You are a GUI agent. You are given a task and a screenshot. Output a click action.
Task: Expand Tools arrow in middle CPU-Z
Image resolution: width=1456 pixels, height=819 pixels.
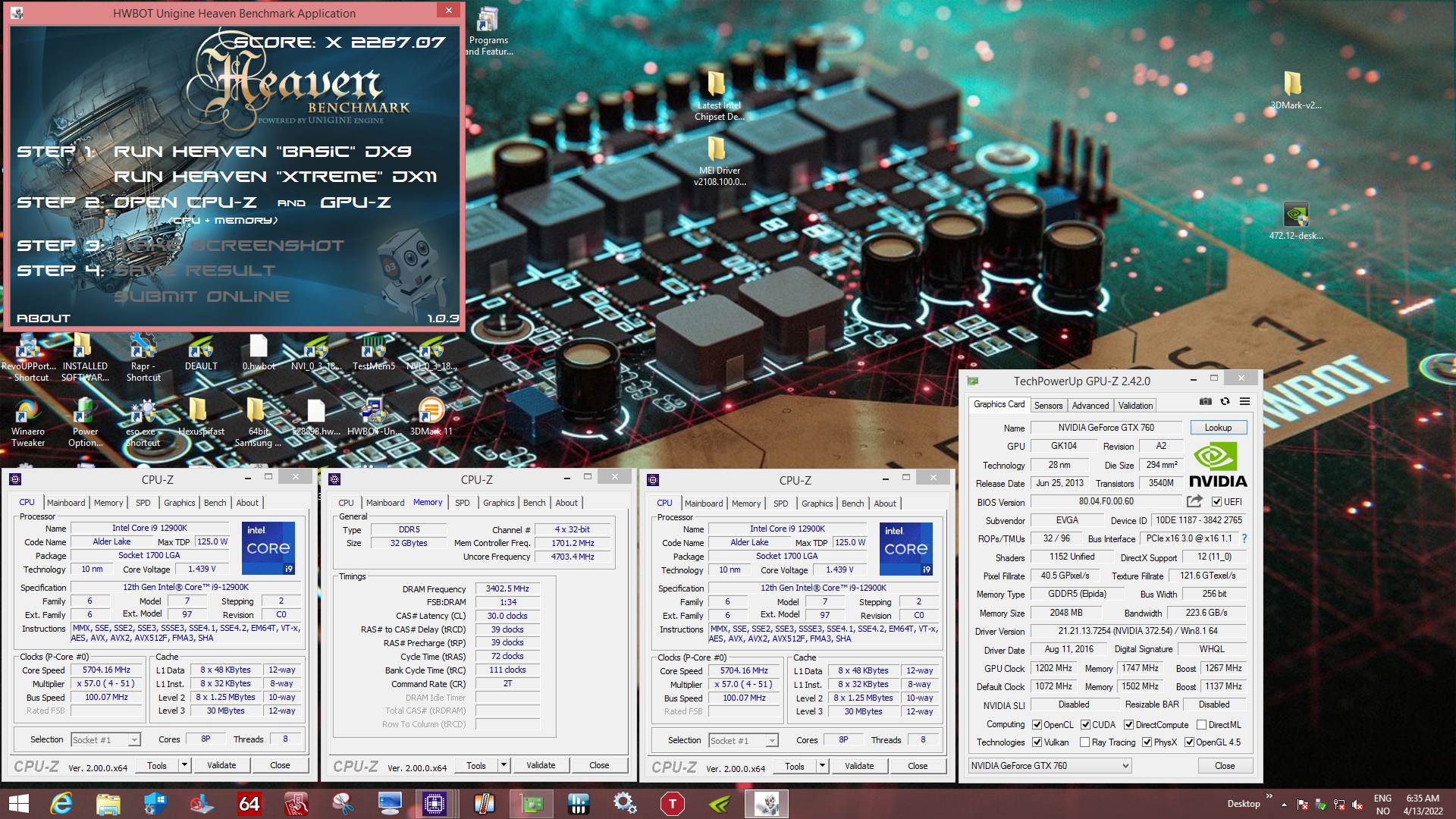[x=504, y=765]
